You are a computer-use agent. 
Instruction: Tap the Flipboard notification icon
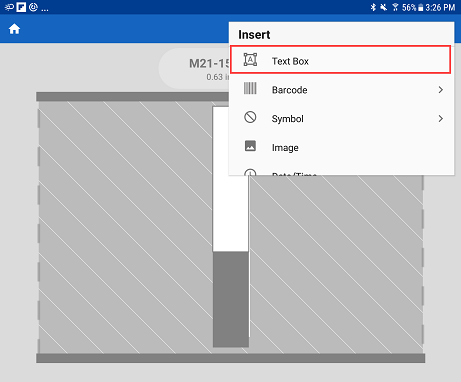(x=21, y=7)
